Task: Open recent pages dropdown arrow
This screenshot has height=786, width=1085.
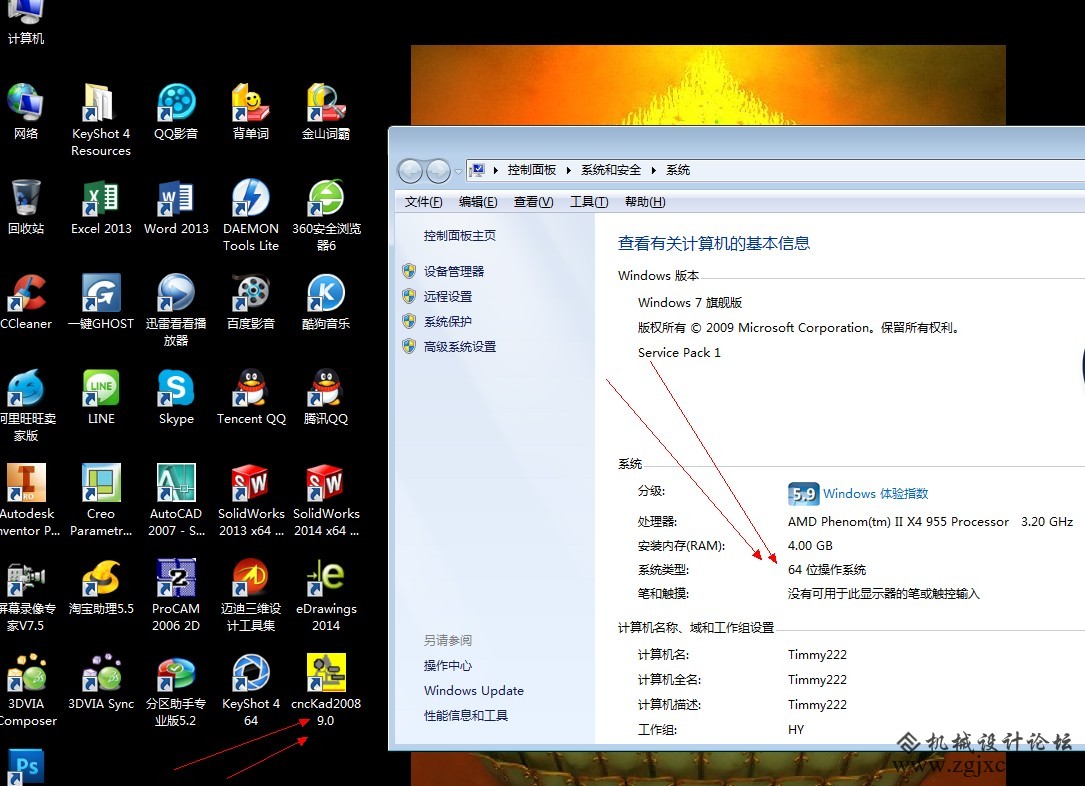Action: [x=458, y=171]
